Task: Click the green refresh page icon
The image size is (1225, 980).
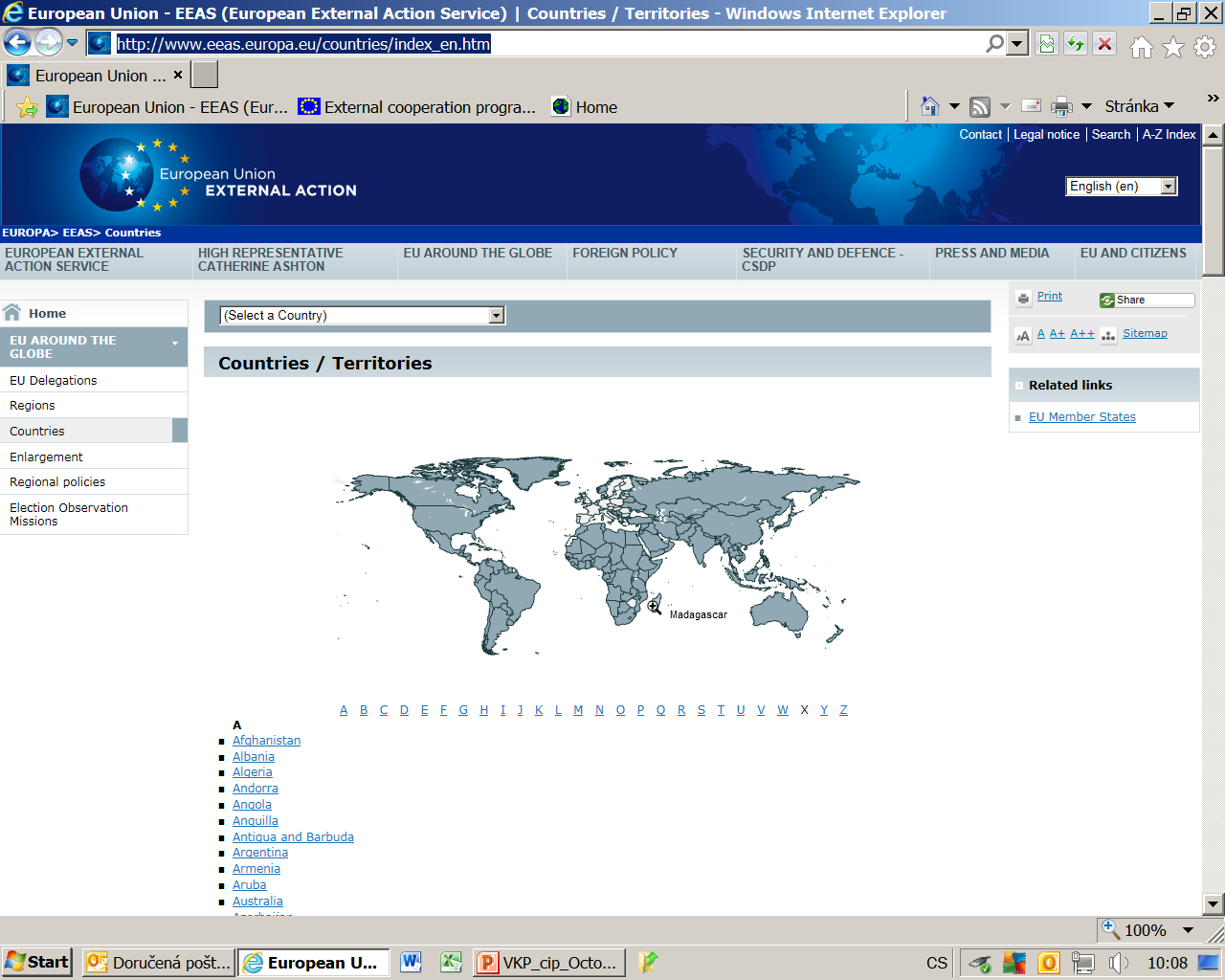Action: click(x=1076, y=44)
